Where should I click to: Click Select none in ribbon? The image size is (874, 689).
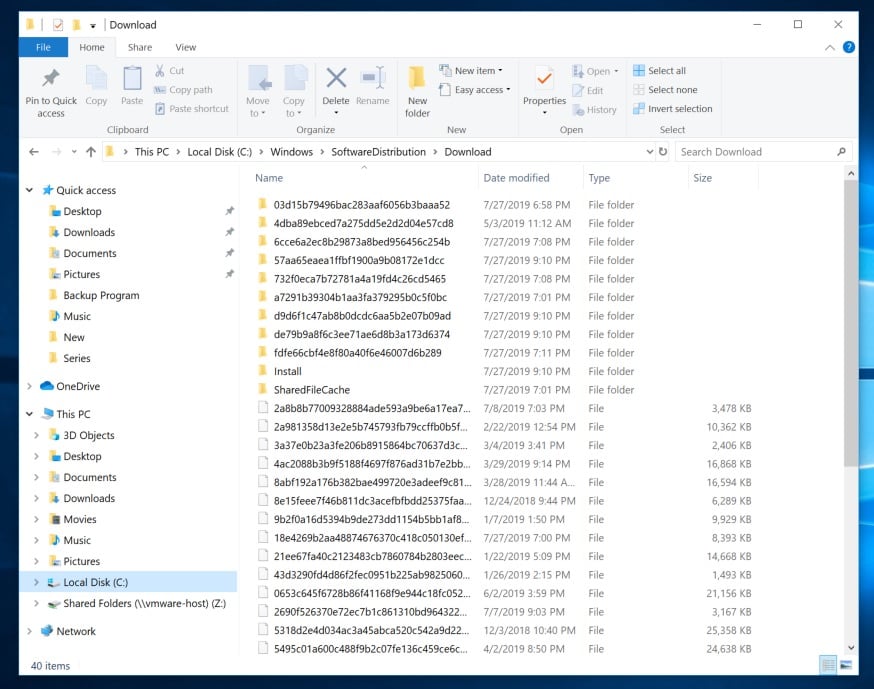point(666,90)
